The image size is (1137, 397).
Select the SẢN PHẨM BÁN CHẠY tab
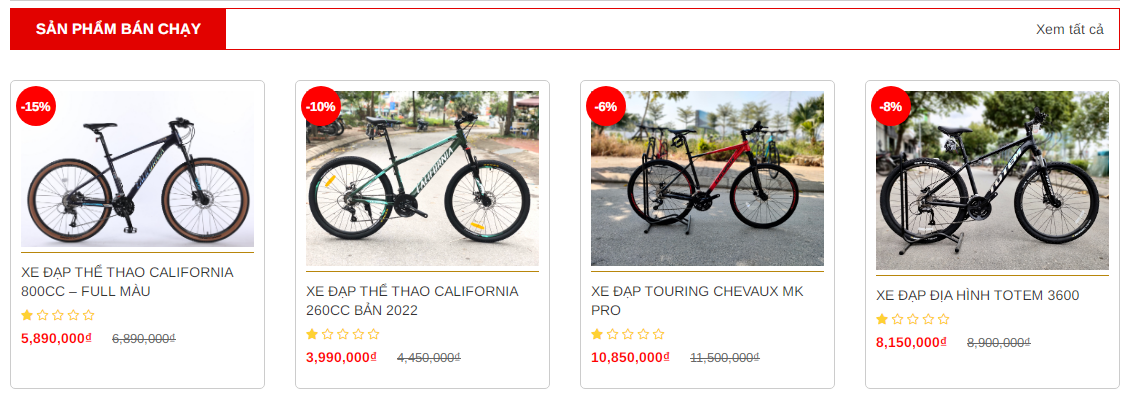(118, 29)
